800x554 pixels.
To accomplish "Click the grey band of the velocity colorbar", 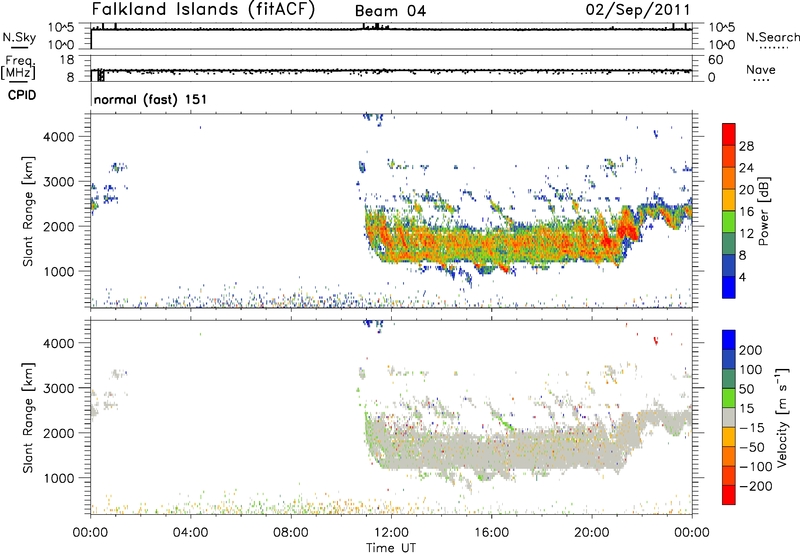I will pyautogui.click(x=729, y=417).
